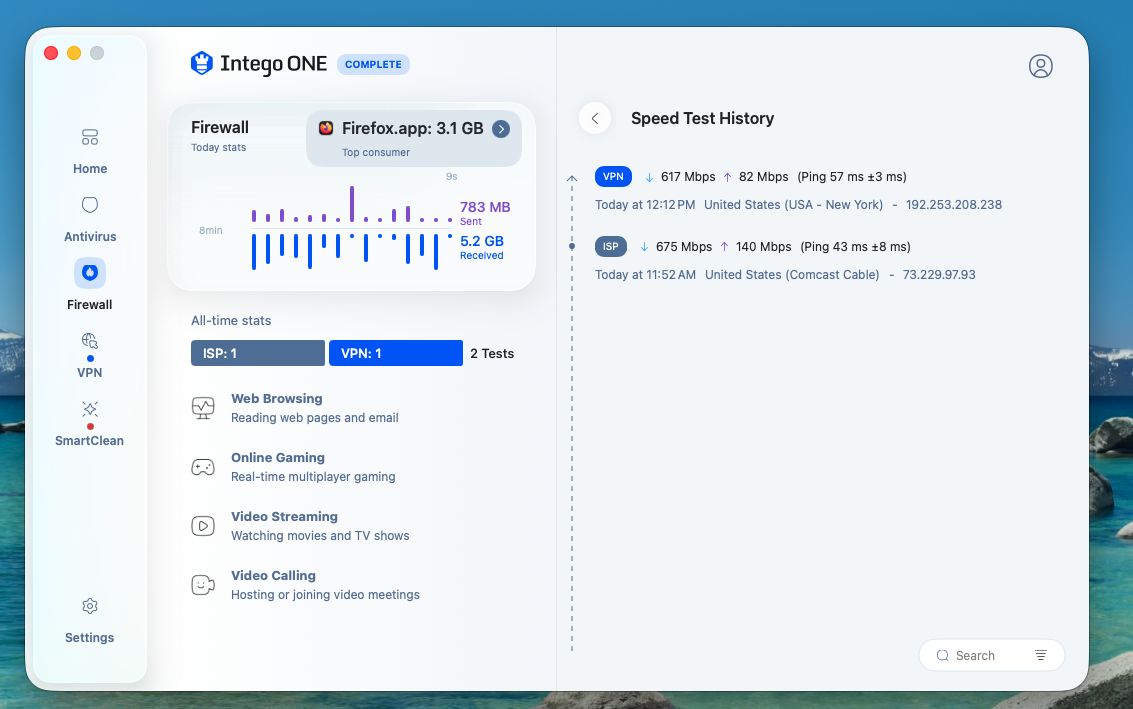
Task: Select the Video Calling label
Action: click(x=273, y=576)
